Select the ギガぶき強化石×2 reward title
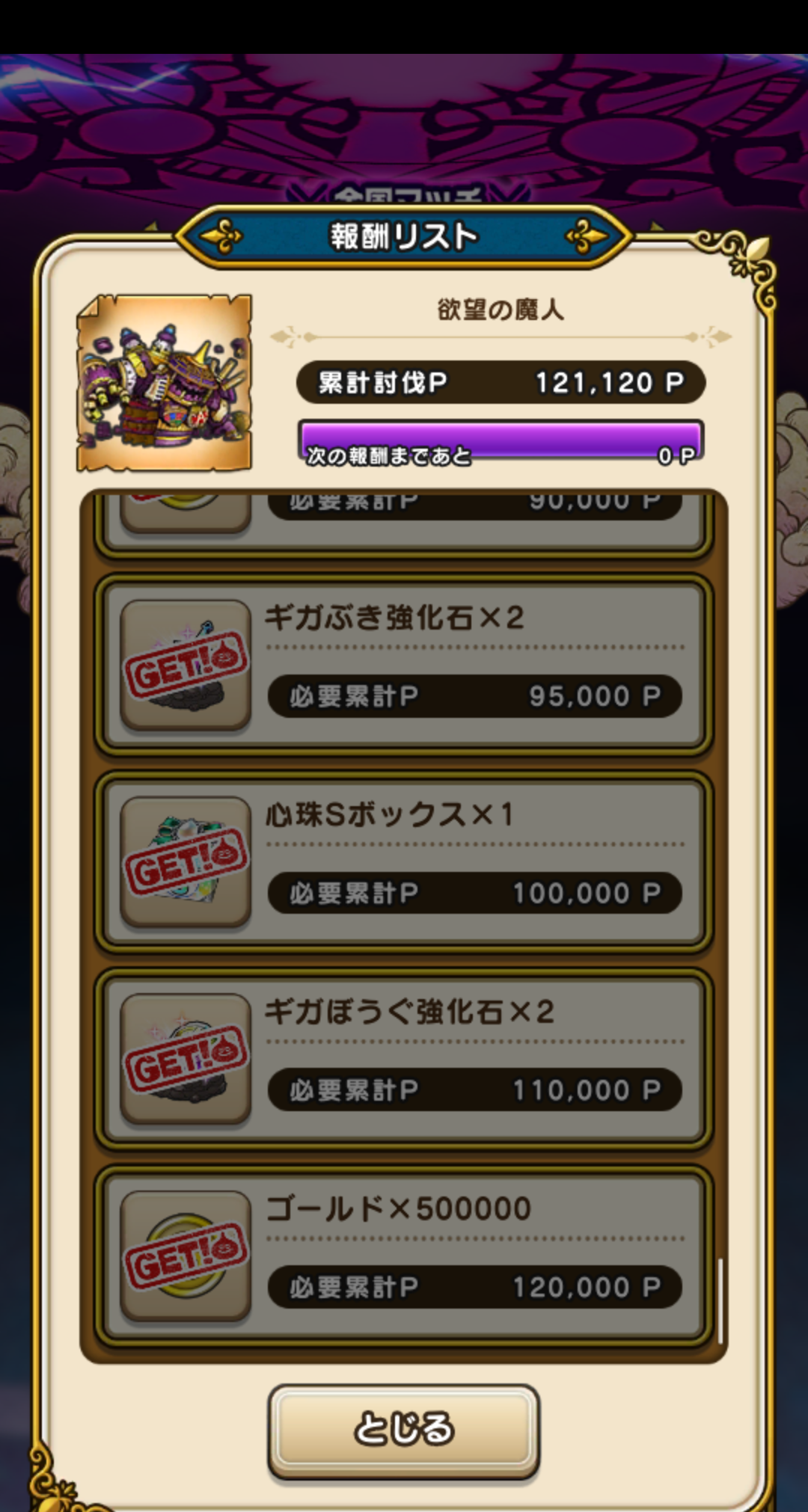808x1512 pixels. pos(394,618)
